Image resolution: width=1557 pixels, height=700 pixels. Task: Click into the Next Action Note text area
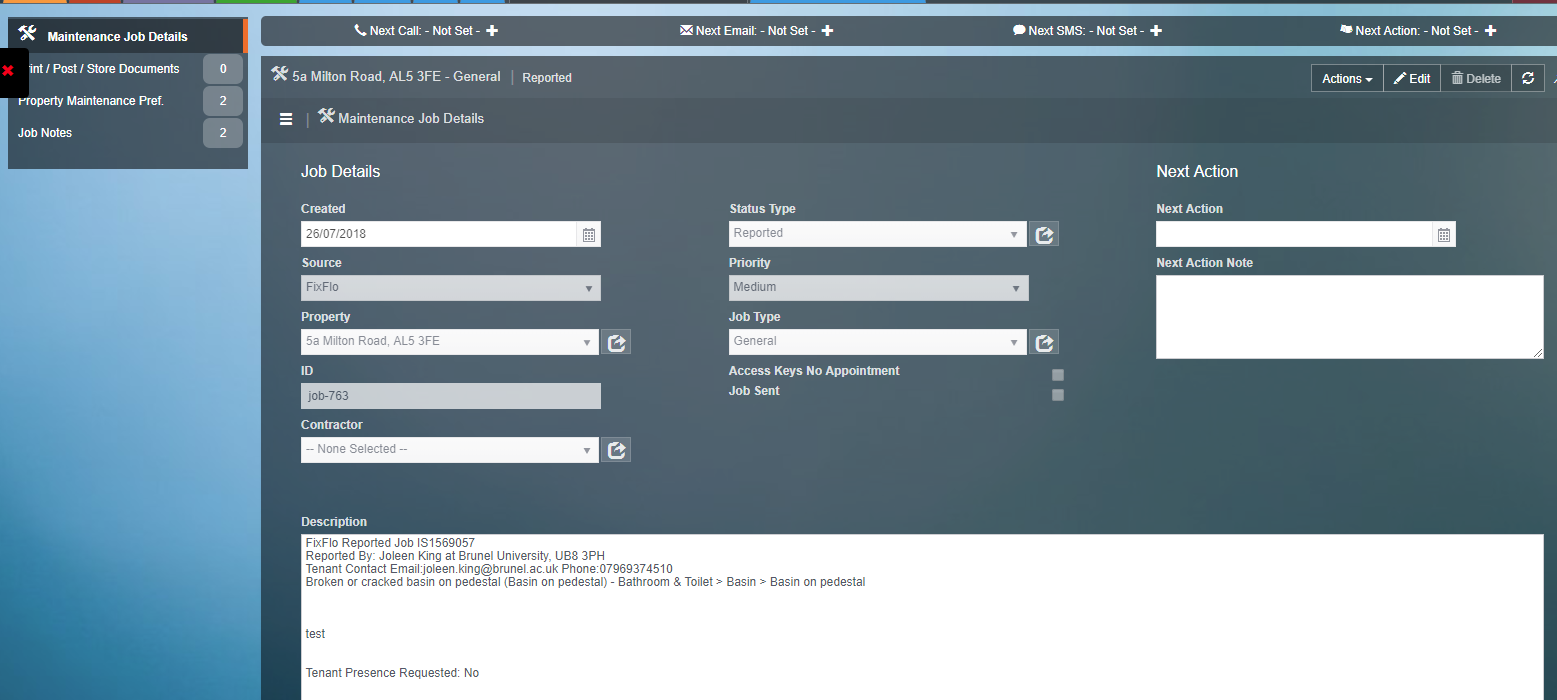click(x=1349, y=317)
